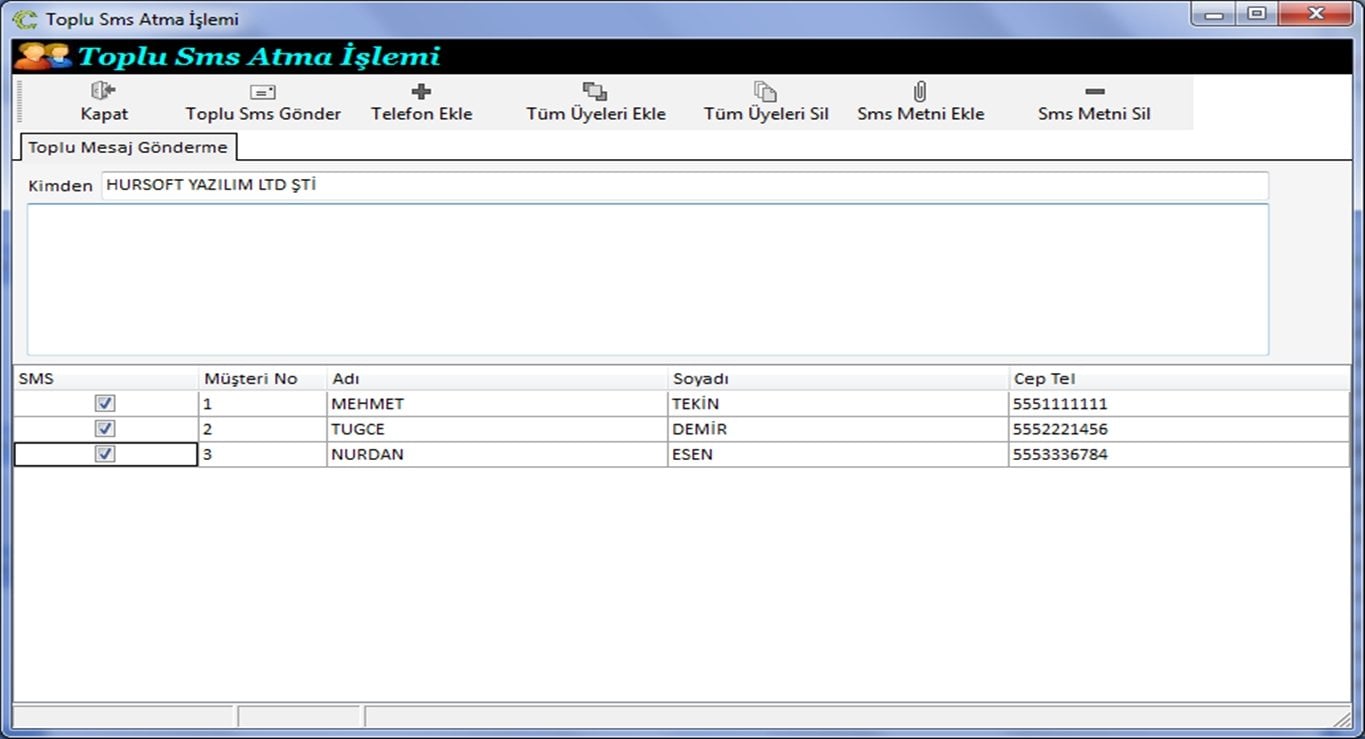Click the Sms Metni Sil minus icon
The height and width of the screenshot is (739, 1365).
click(x=1094, y=92)
